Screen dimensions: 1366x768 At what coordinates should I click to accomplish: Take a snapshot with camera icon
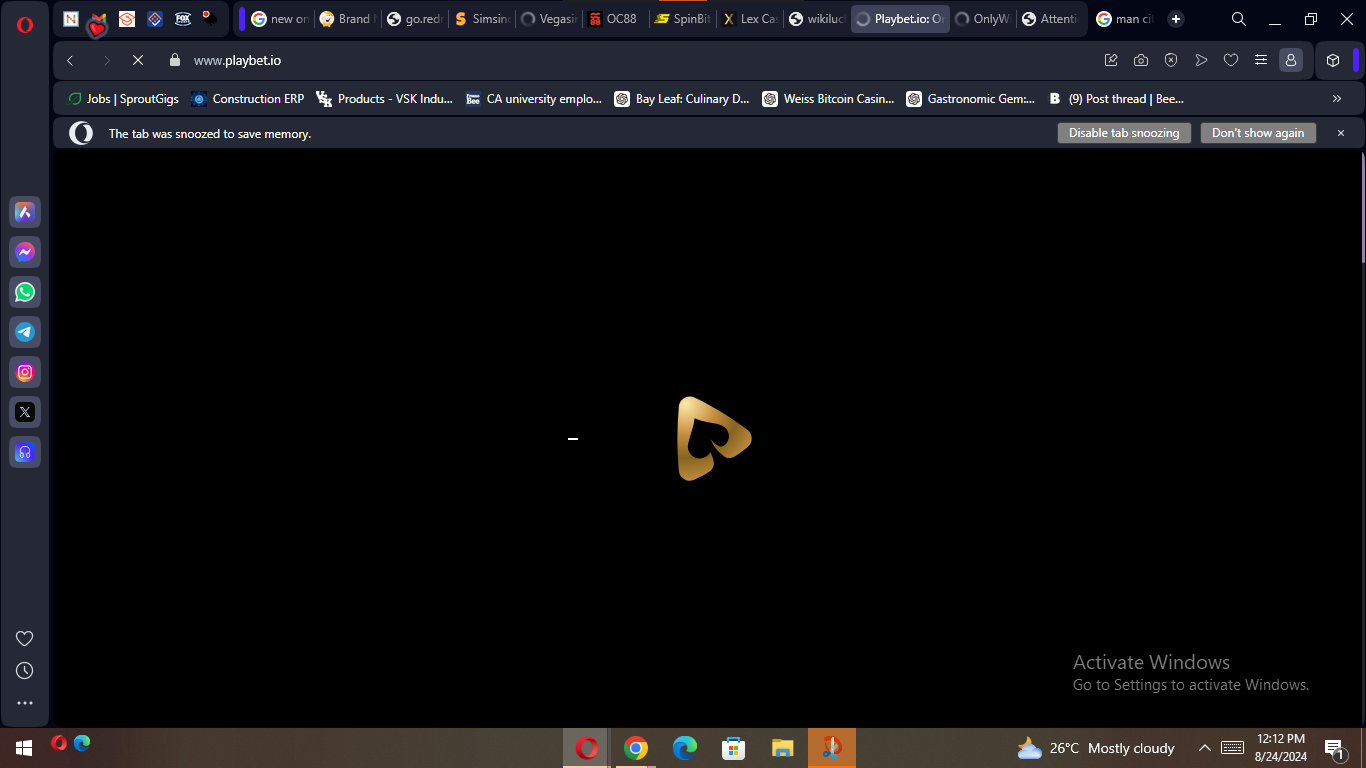coord(1141,60)
